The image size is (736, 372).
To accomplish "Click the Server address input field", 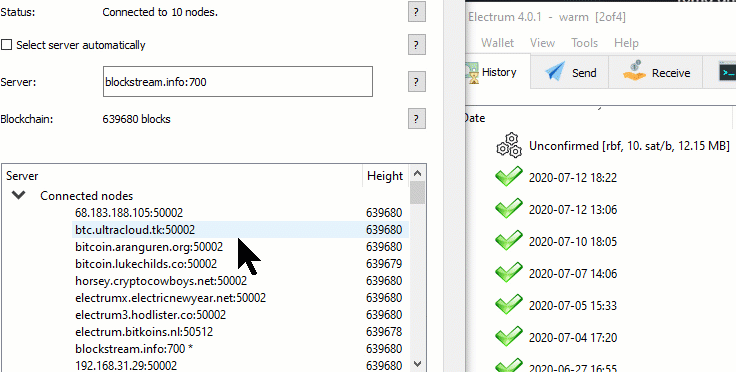I will (238, 82).
